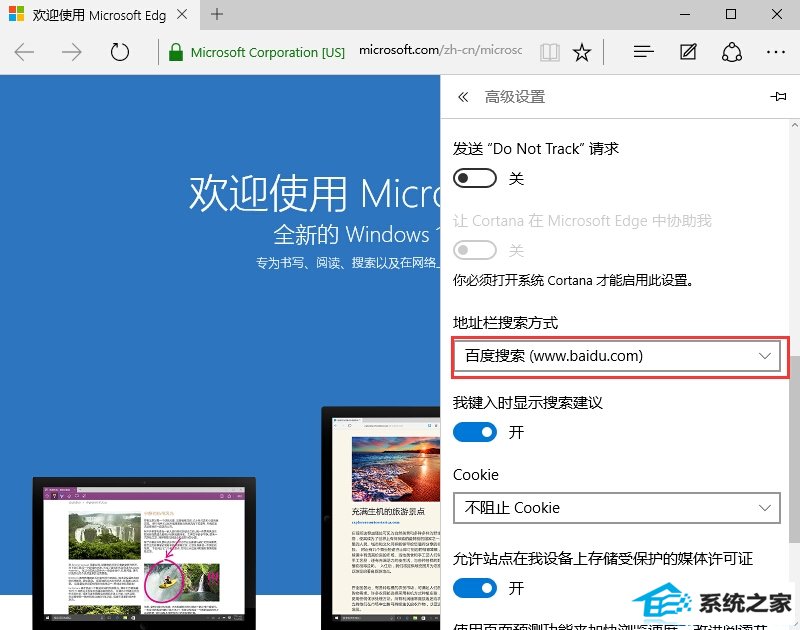Go back to the previous page
Image resolution: width=800 pixels, height=630 pixels.
[x=24, y=52]
